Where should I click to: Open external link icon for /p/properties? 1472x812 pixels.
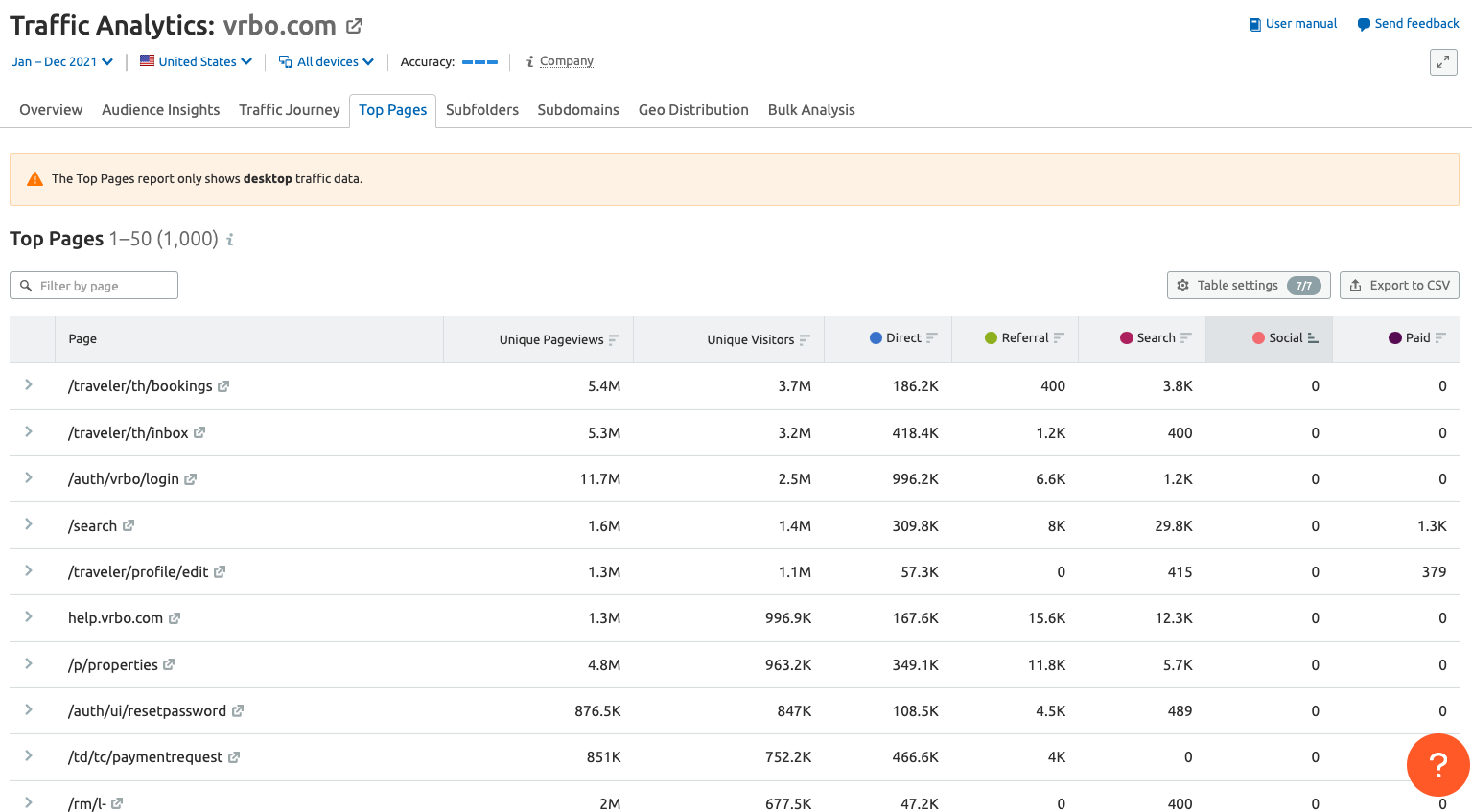coord(169,664)
